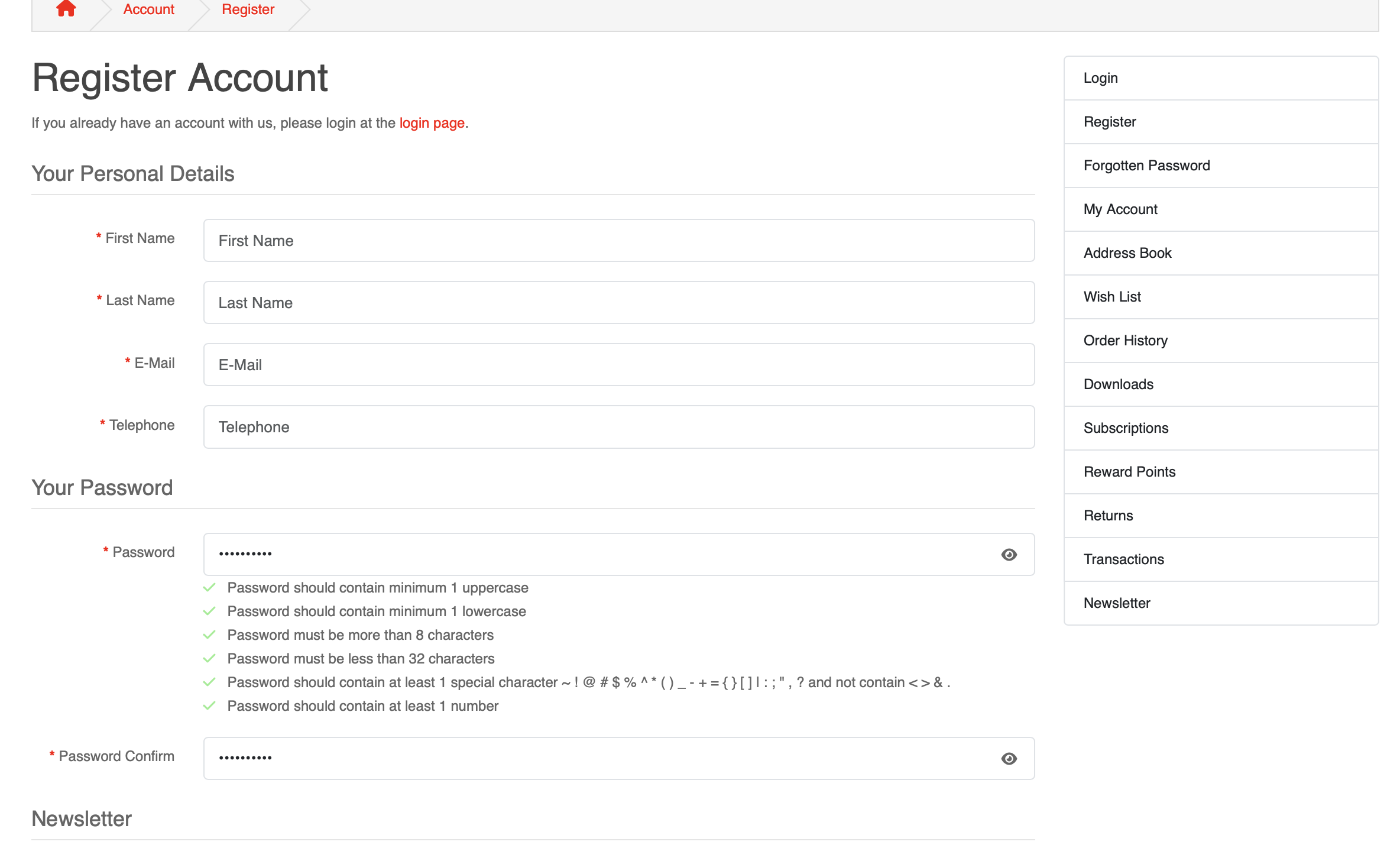Reveal the Password Confirm value with eye icon
1400x861 pixels.
tap(1009, 759)
